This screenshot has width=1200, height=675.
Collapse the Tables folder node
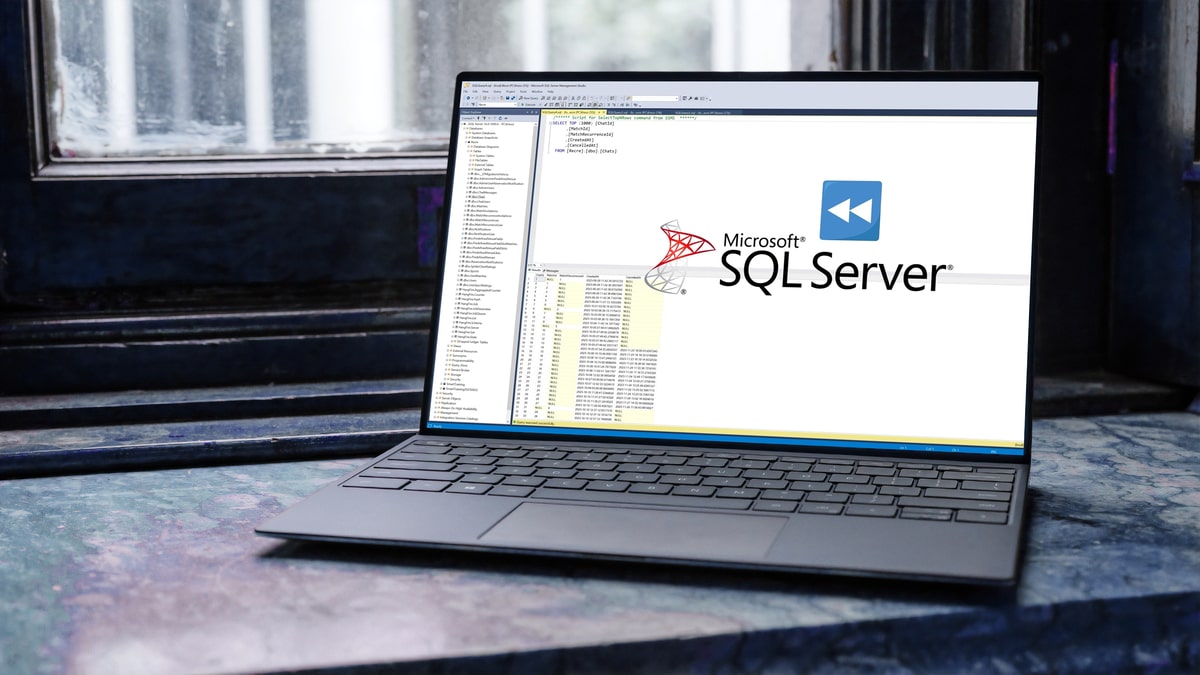point(470,151)
